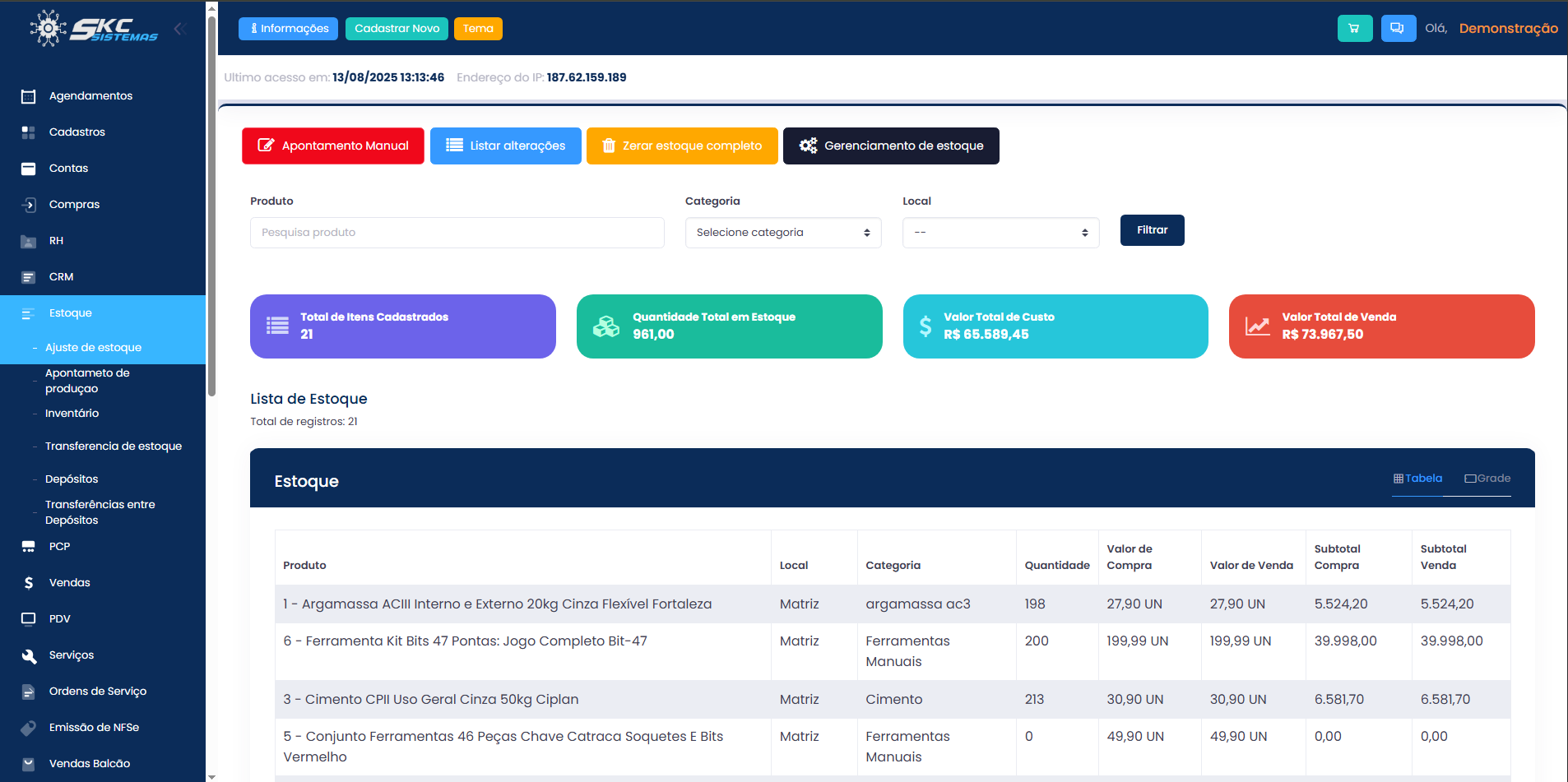Click the Vendas dollar sign icon
Screen dimensions: 1568x782
coord(28,583)
